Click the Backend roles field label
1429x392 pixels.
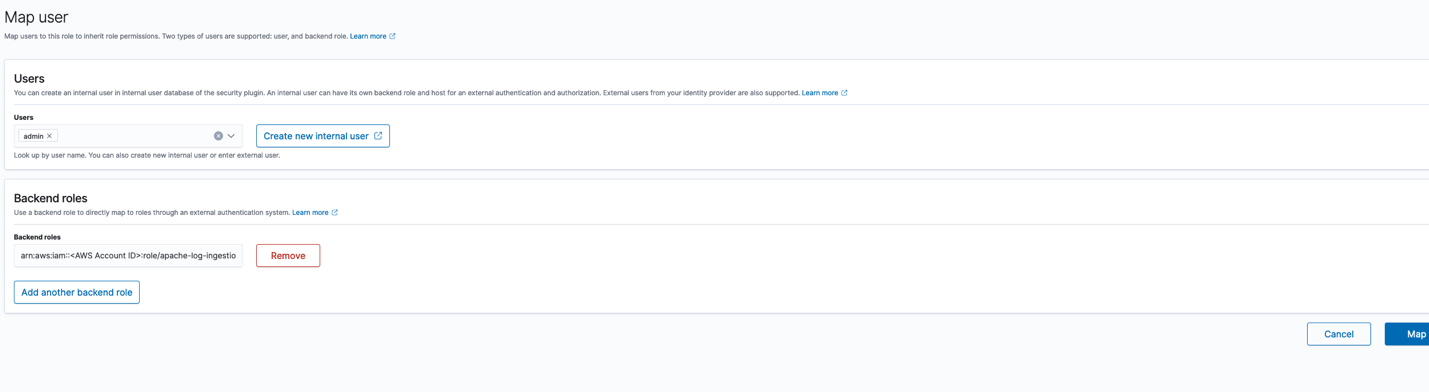coord(37,237)
